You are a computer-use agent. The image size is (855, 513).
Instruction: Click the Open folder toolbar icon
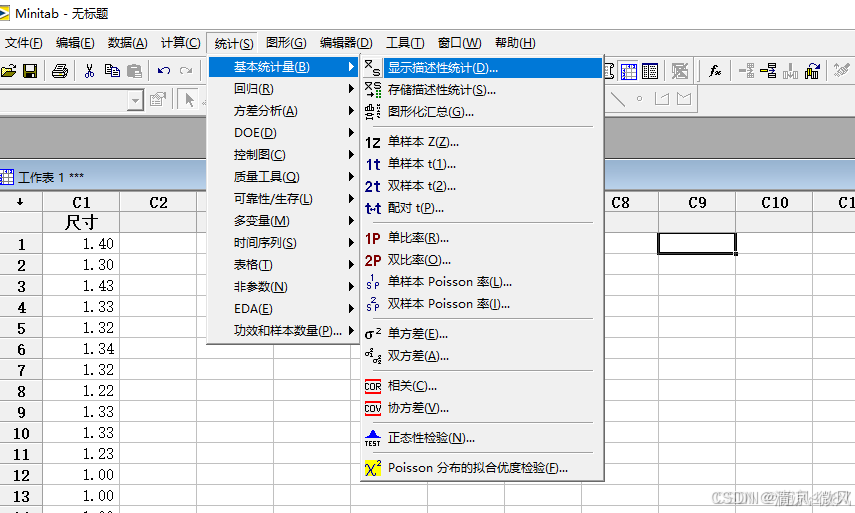coord(8,71)
